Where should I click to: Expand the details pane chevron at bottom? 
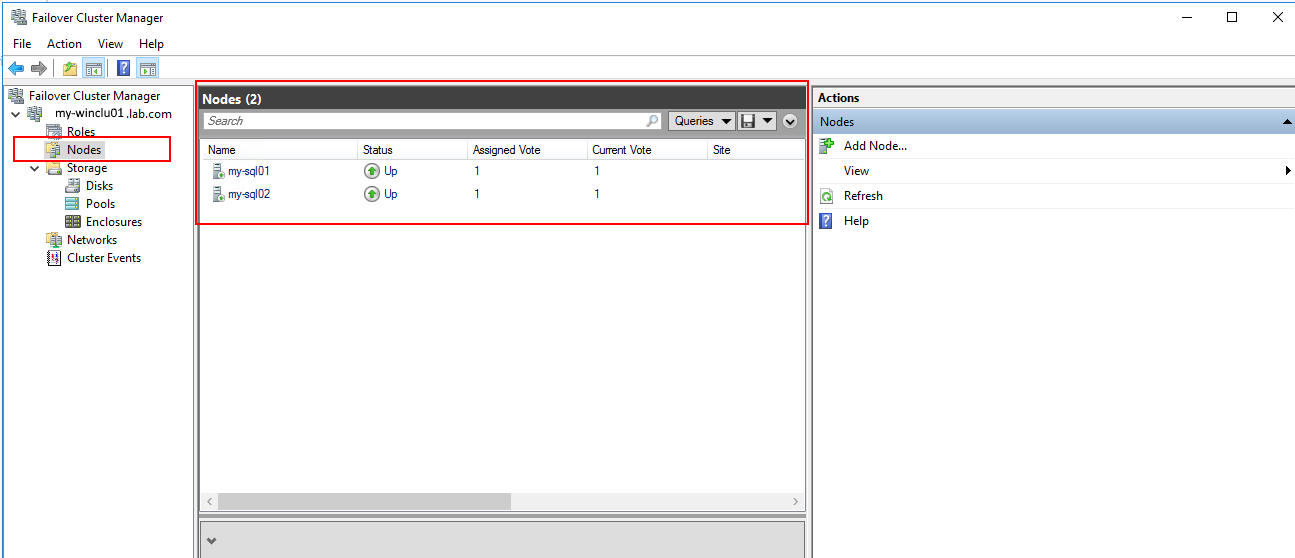[x=211, y=541]
